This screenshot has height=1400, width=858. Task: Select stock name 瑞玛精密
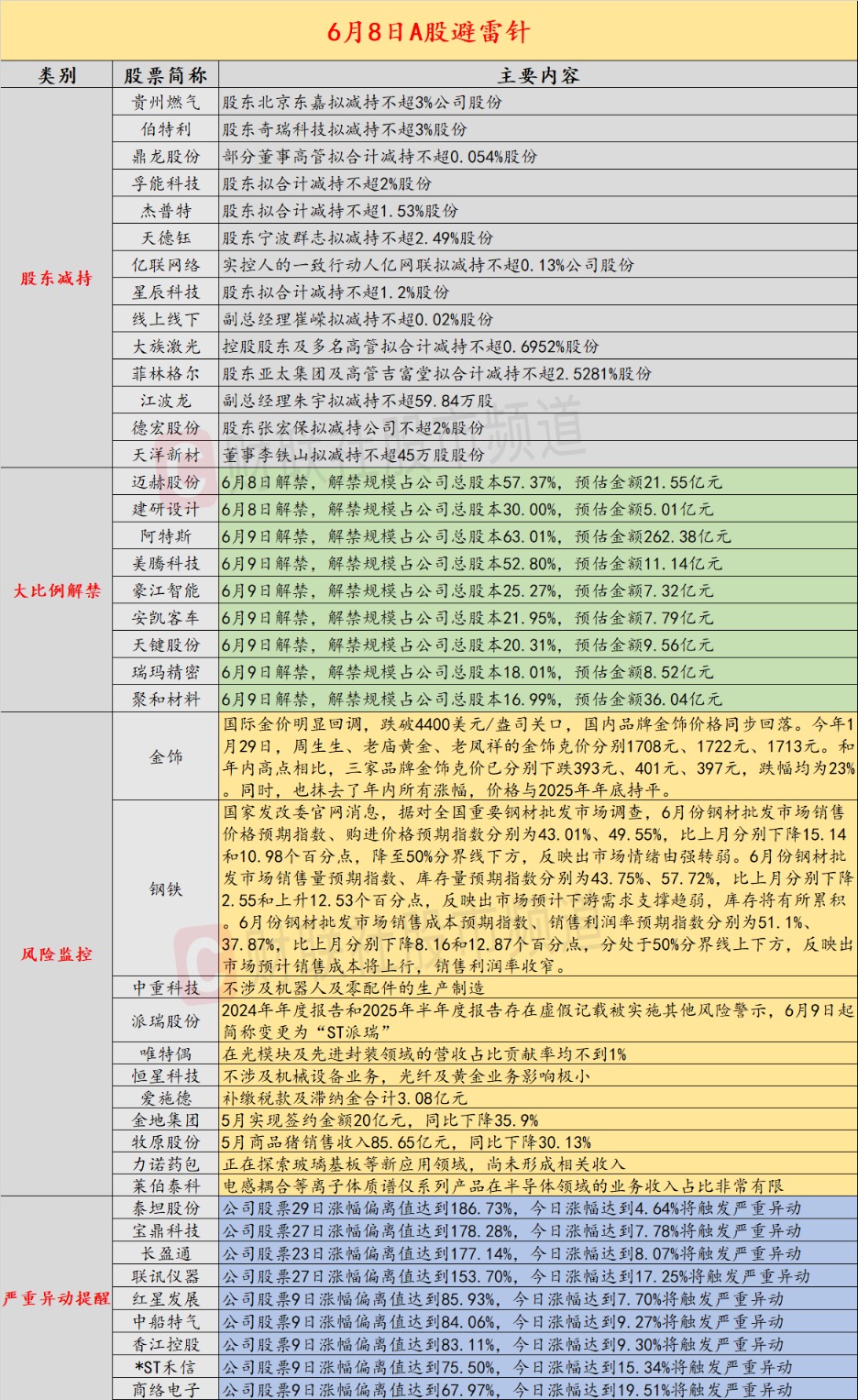pyautogui.click(x=166, y=672)
